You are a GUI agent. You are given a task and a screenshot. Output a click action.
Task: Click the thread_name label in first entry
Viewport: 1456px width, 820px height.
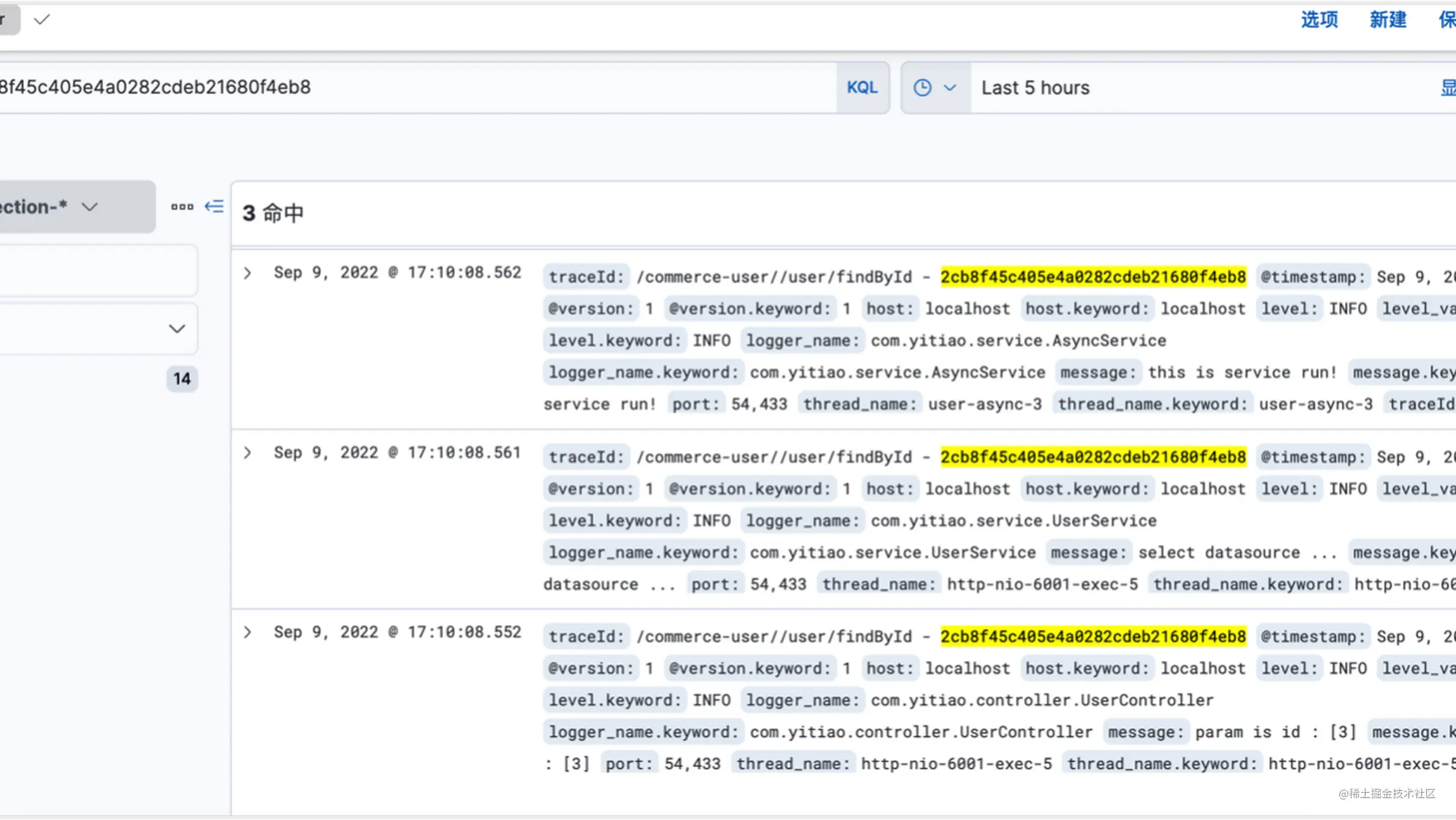coord(860,404)
